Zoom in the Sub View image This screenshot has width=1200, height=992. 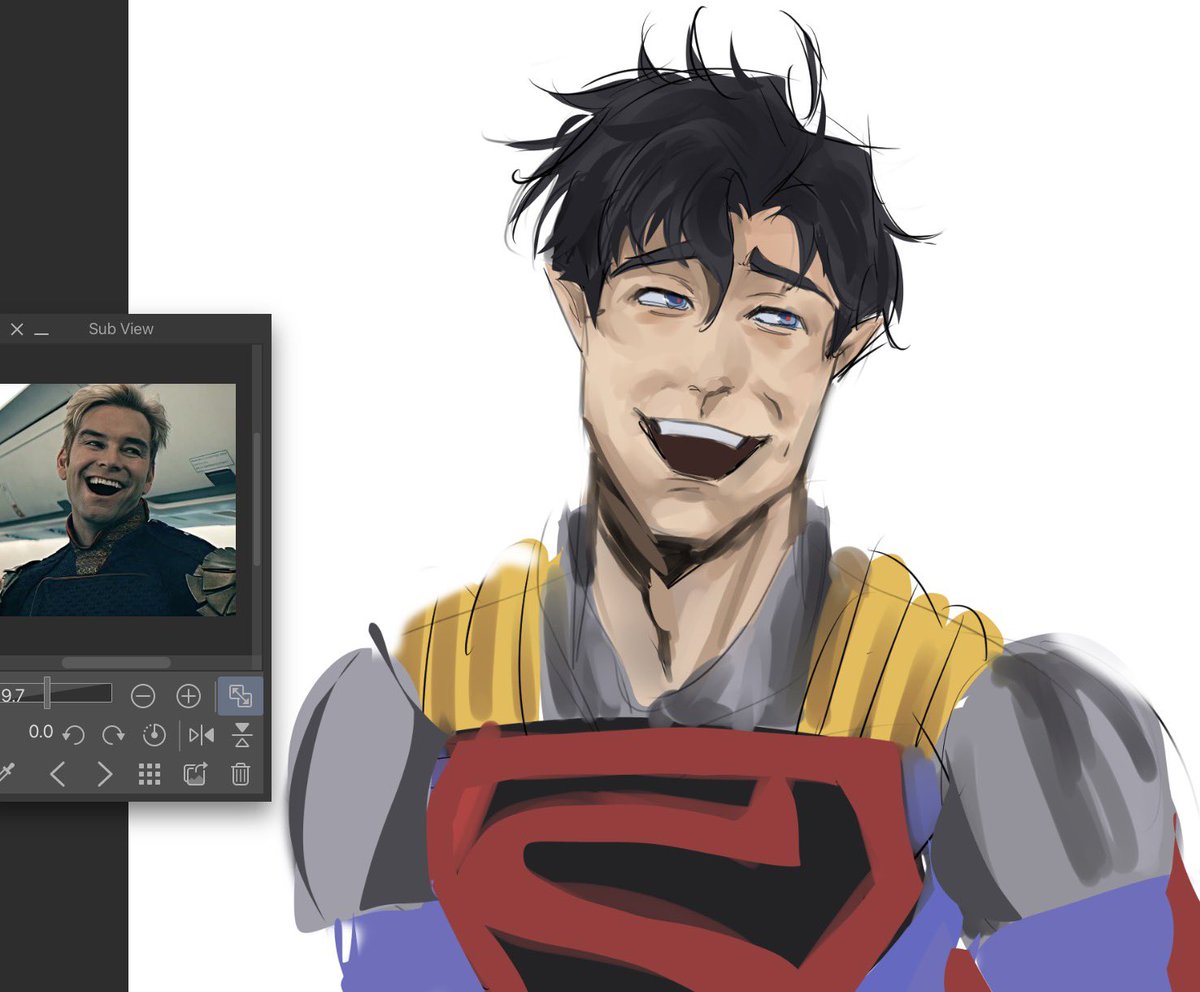[x=189, y=695]
